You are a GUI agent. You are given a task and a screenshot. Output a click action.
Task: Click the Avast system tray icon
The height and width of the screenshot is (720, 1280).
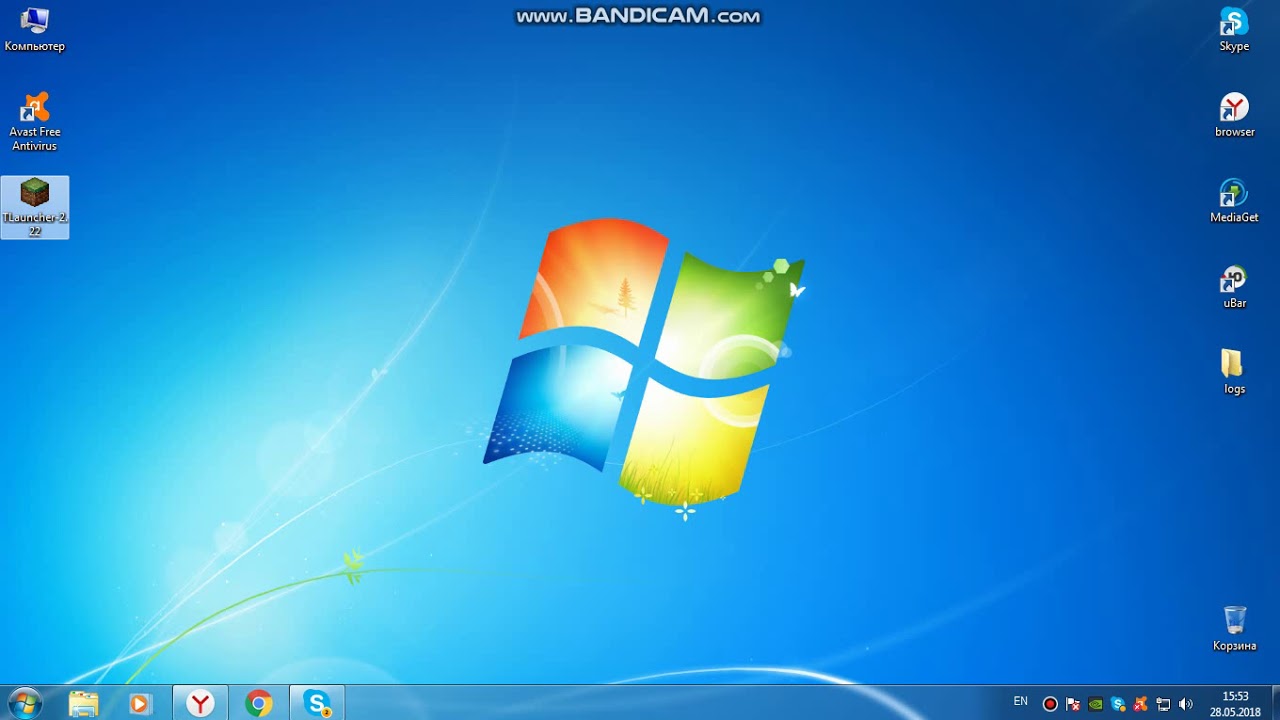[x=1141, y=704]
